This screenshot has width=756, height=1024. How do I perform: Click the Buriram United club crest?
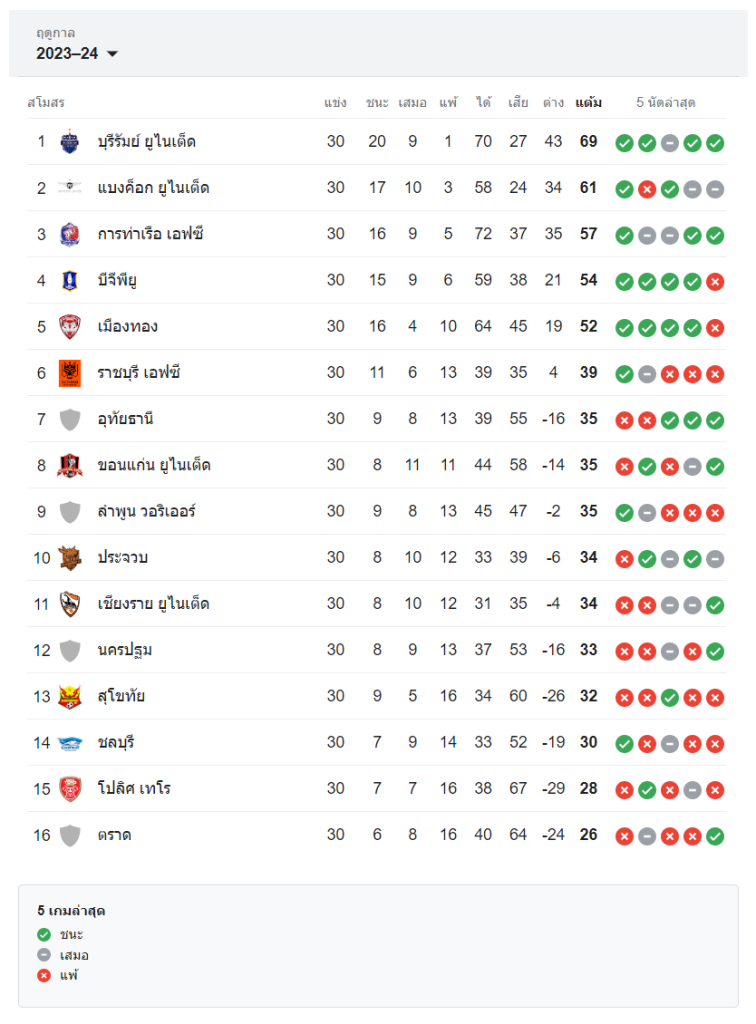pos(70,142)
